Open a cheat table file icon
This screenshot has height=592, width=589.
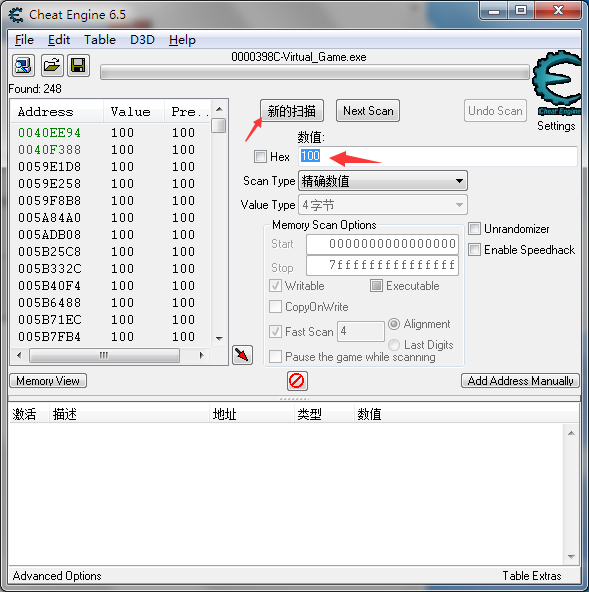point(51,66)
